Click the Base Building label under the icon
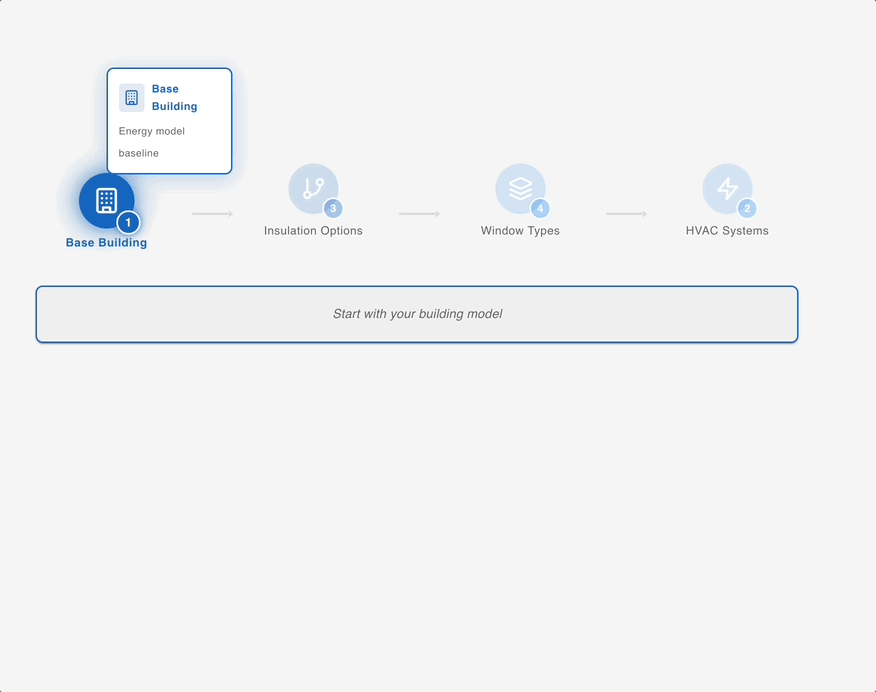Viewport: 876px width, 692px height. coord(106,243)
